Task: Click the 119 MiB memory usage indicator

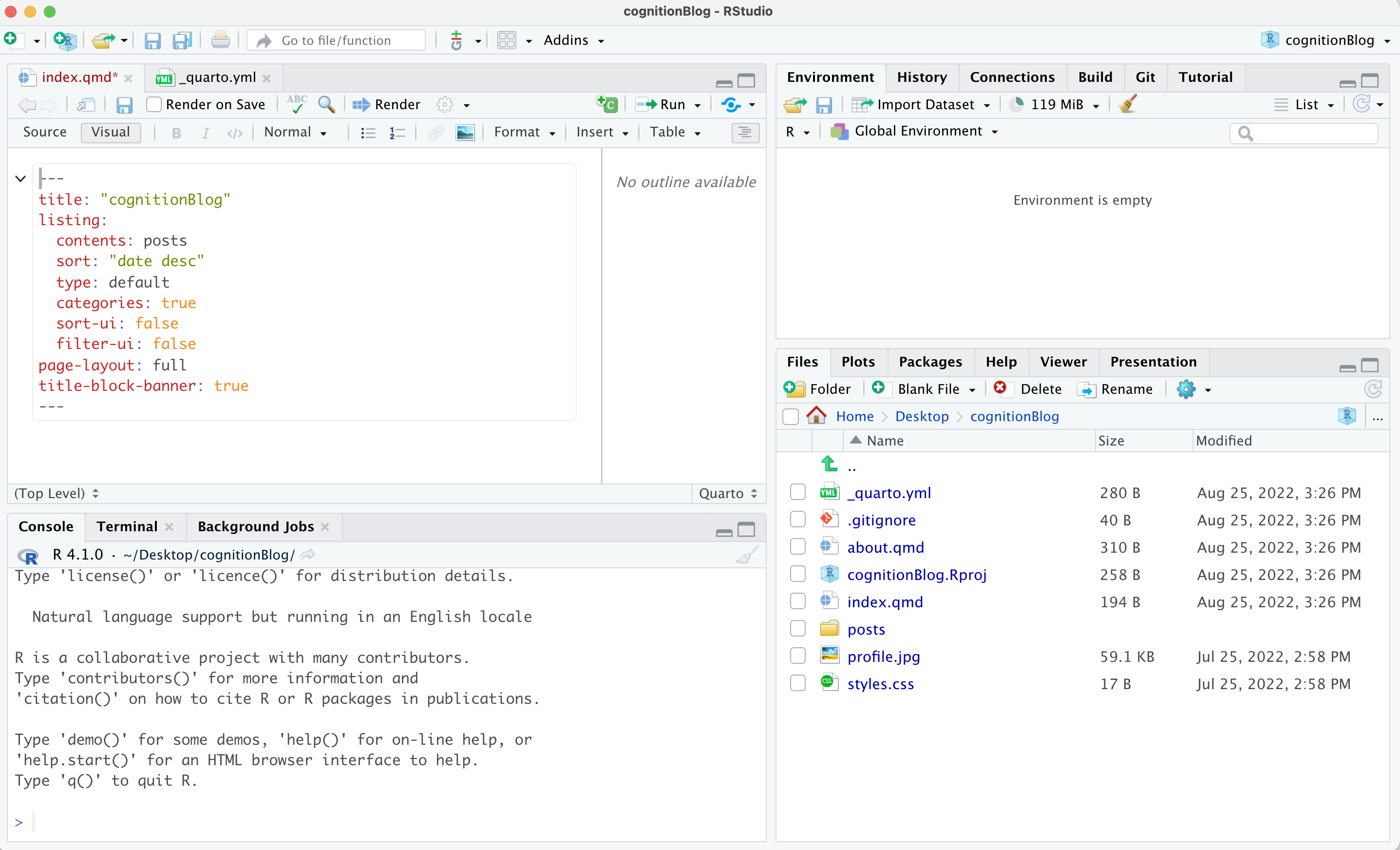Action: (1056, 105)
